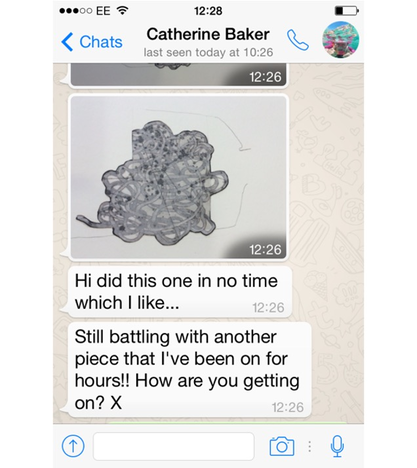
Task: Tap the 12:26 timestamp on drawing photo
Action: click(265, 249)
